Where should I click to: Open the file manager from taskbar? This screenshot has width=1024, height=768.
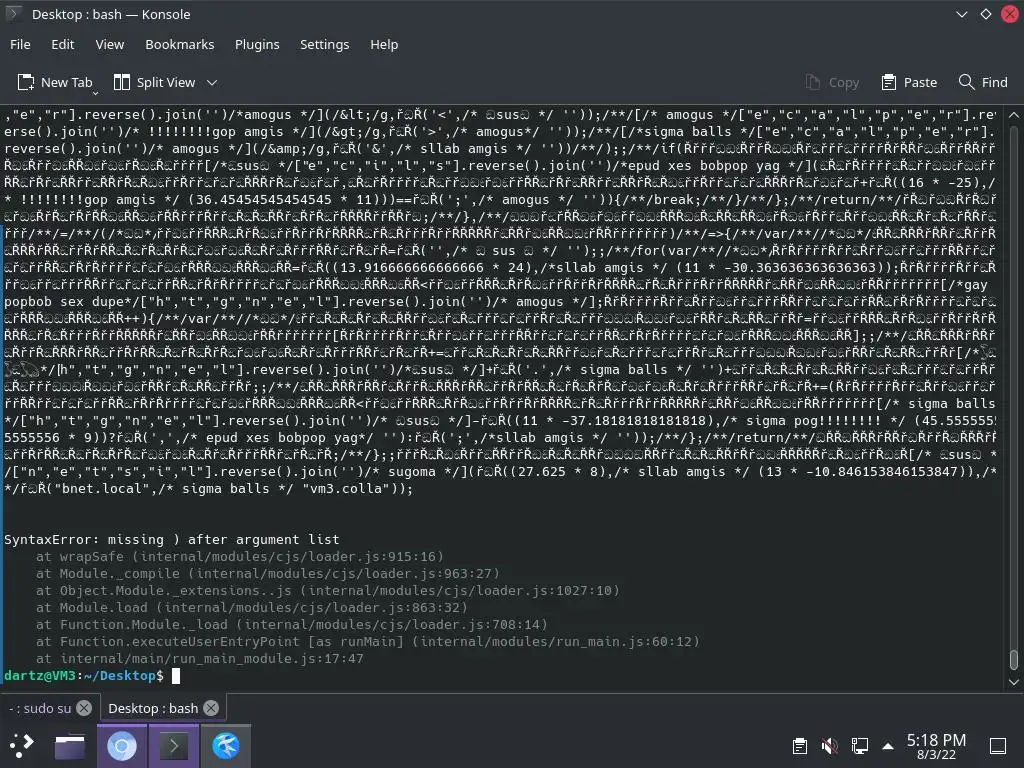[70, 746]
